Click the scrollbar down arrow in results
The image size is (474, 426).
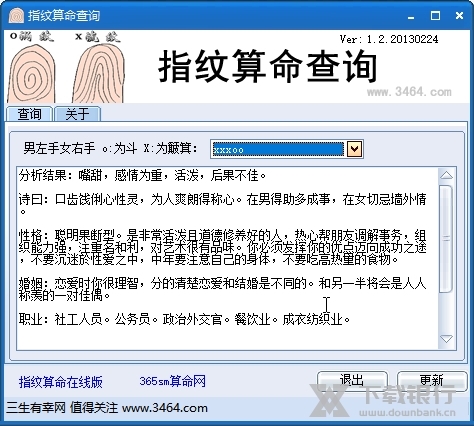point(446,339)
